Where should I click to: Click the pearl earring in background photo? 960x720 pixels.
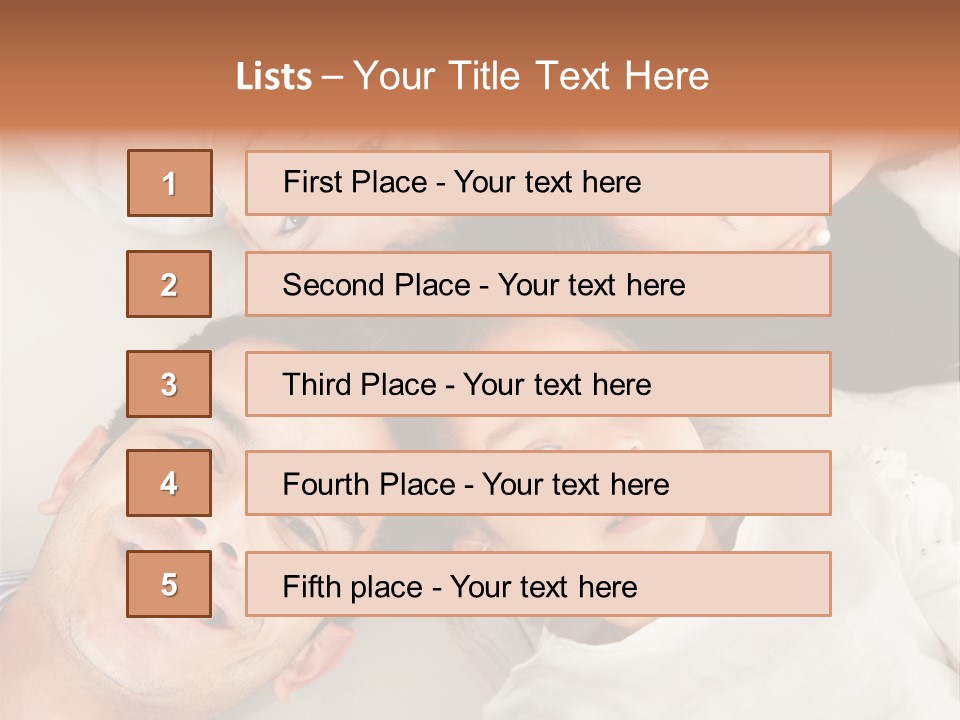(822, 236)
